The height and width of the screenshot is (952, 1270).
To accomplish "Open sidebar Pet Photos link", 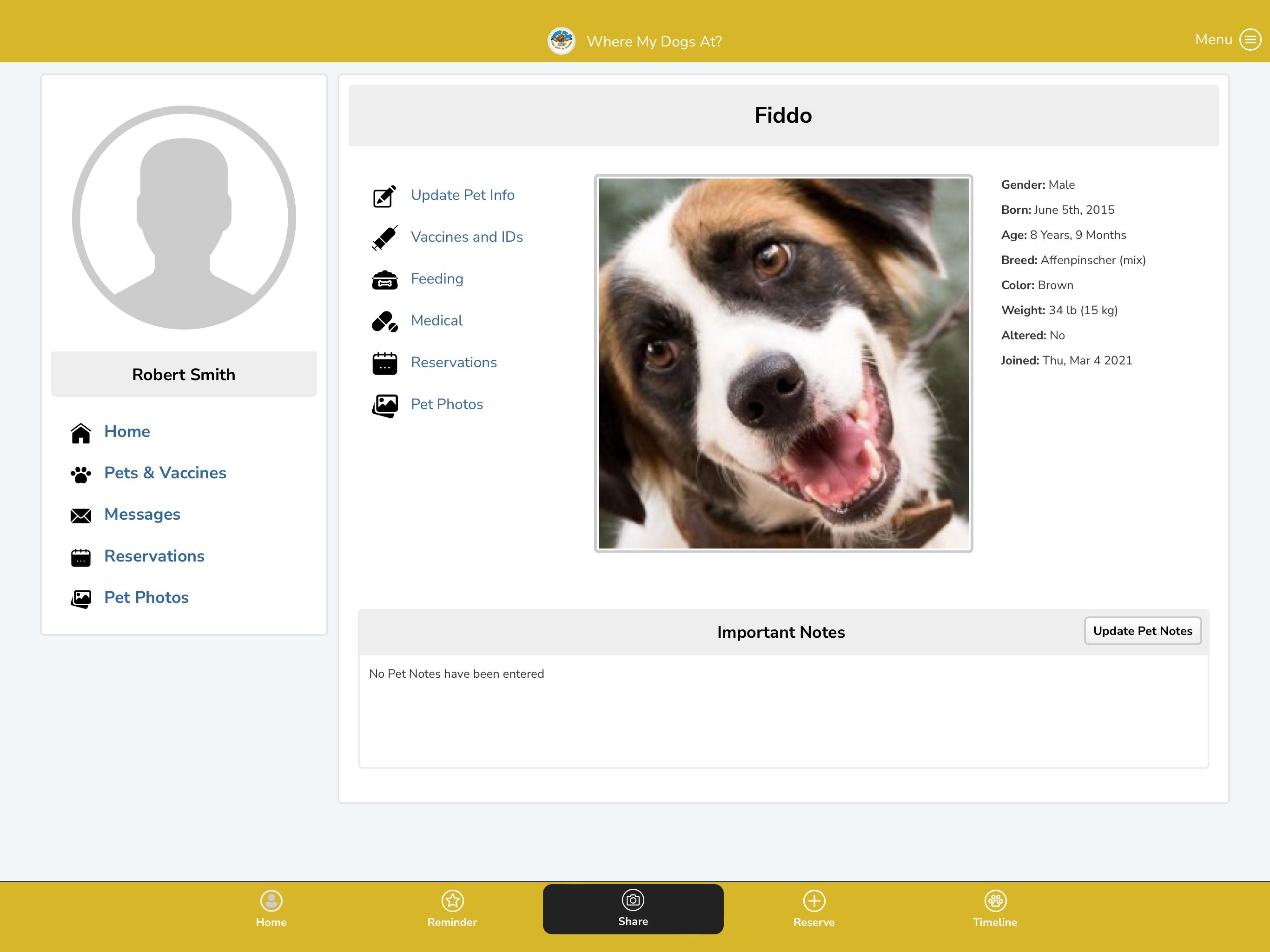I will [x=146, y=598].
